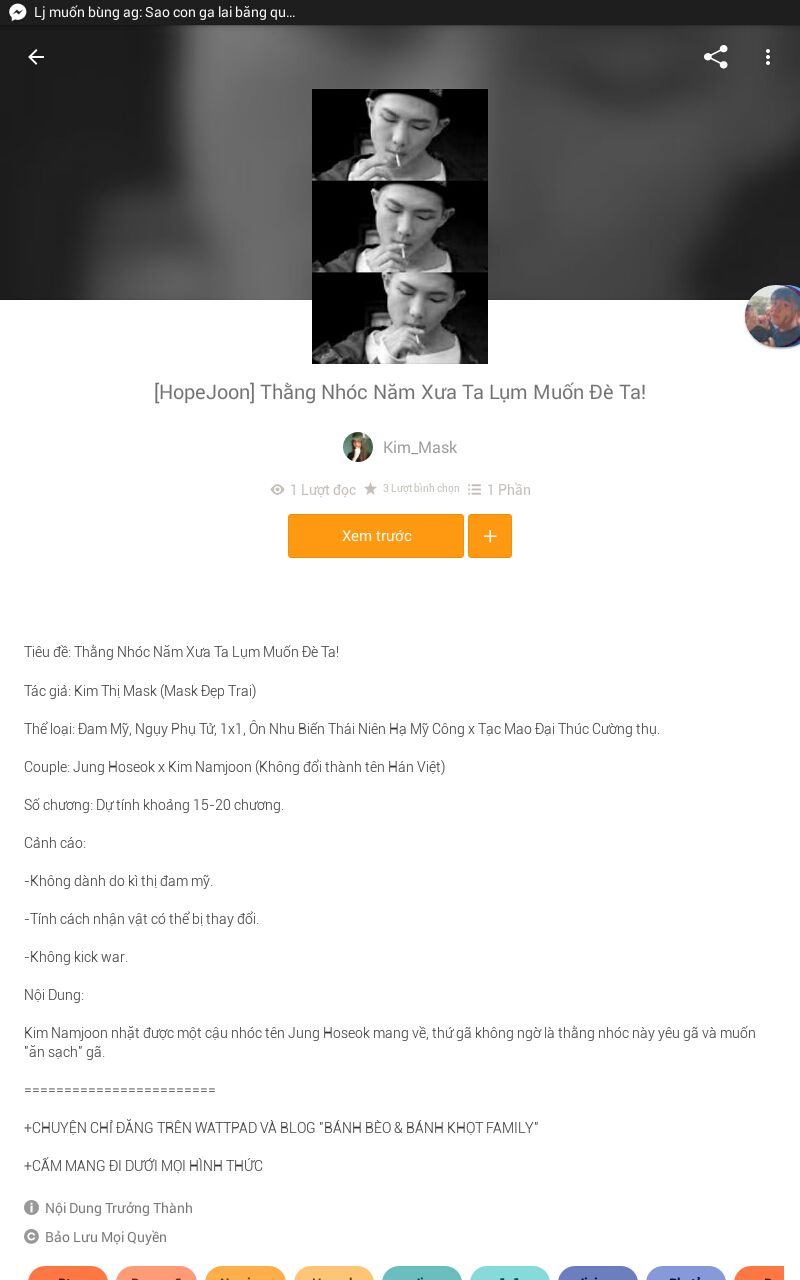Select the story title text HopeJoon
This screenshot has width=800, height=1280.
[x=204, y=392]
